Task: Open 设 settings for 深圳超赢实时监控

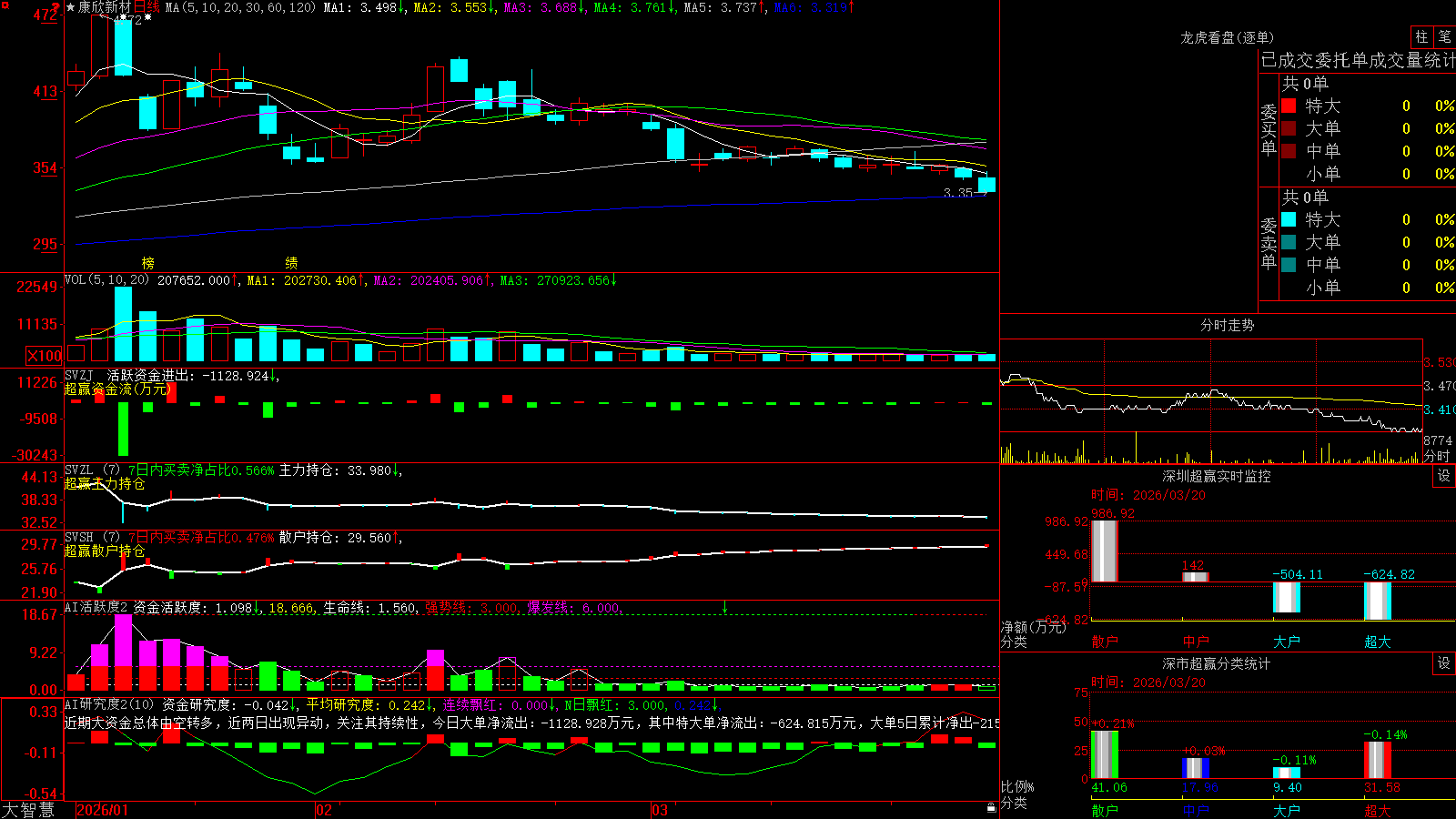Action: pyautogui.click(x=1444, y=476)
